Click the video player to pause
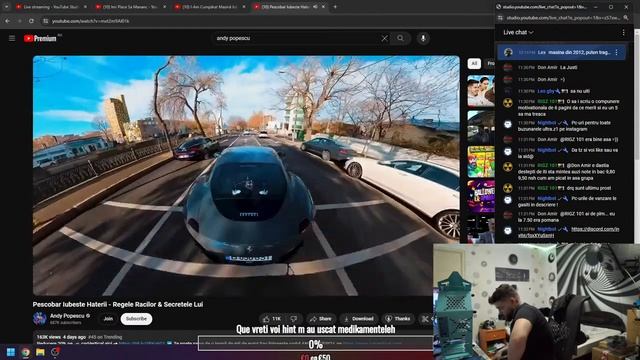Screen dimensions: 640x360 pyautogui.click(x=246, y=176)
